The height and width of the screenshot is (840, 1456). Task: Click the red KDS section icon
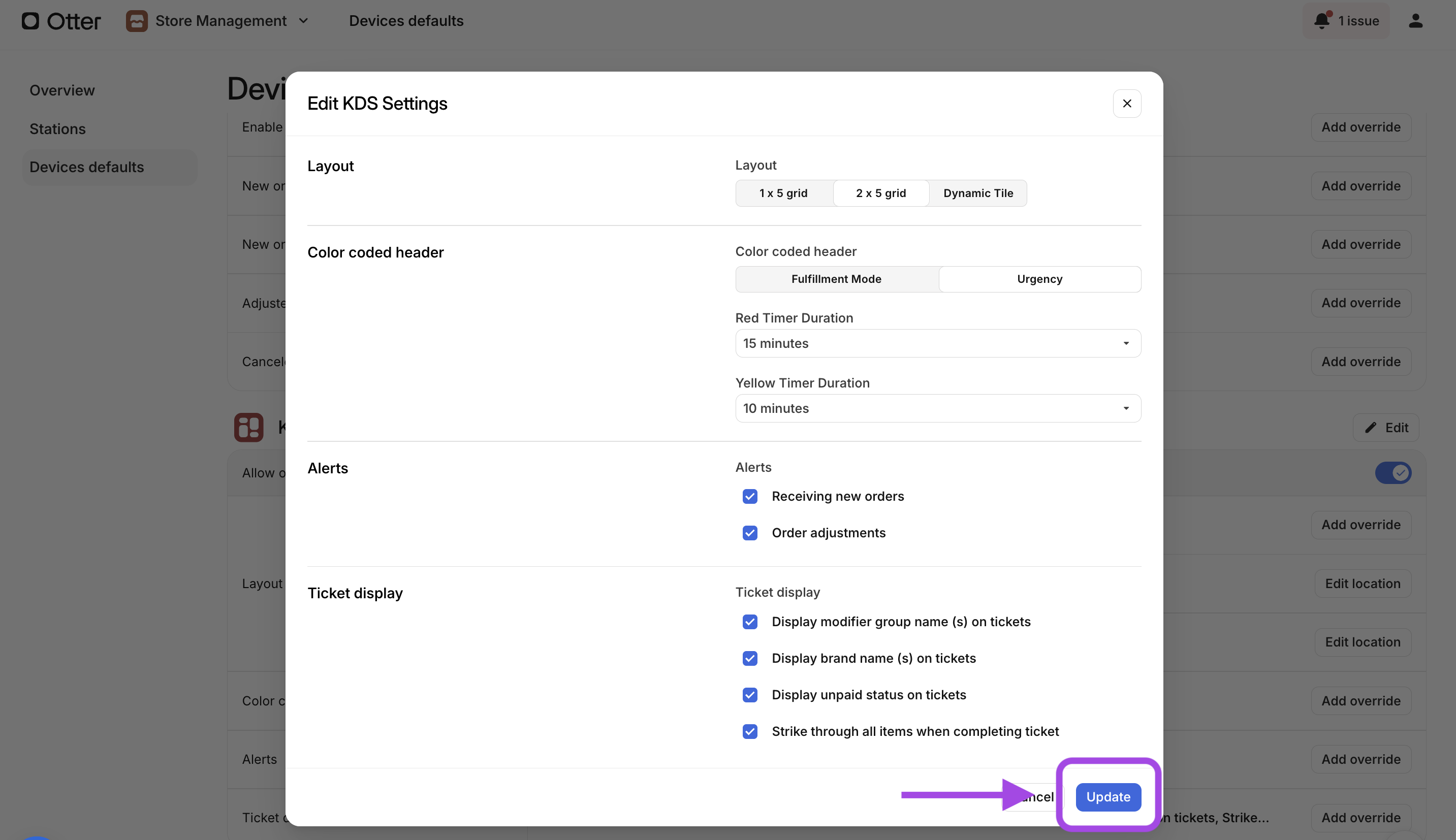(249, 428)
